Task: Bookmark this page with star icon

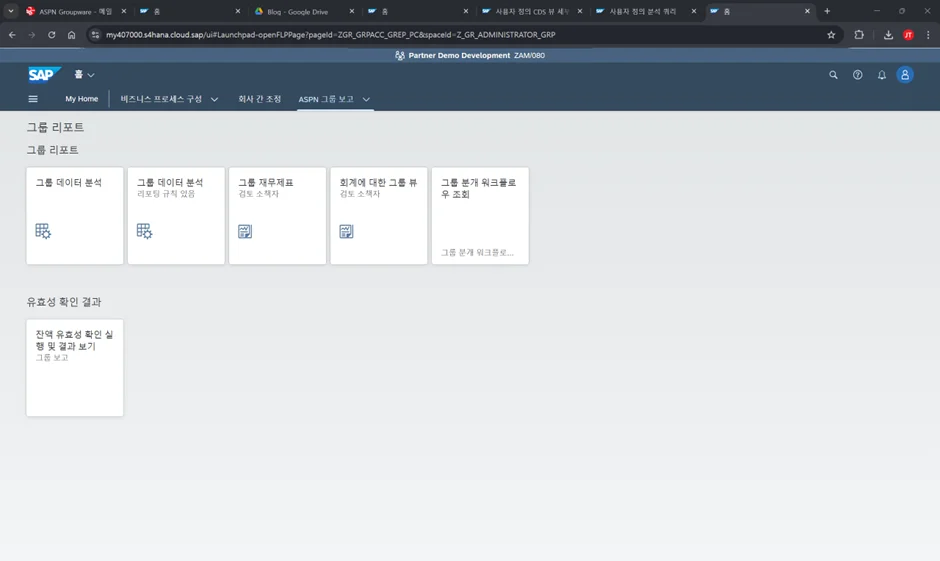Action: [831, 34]
